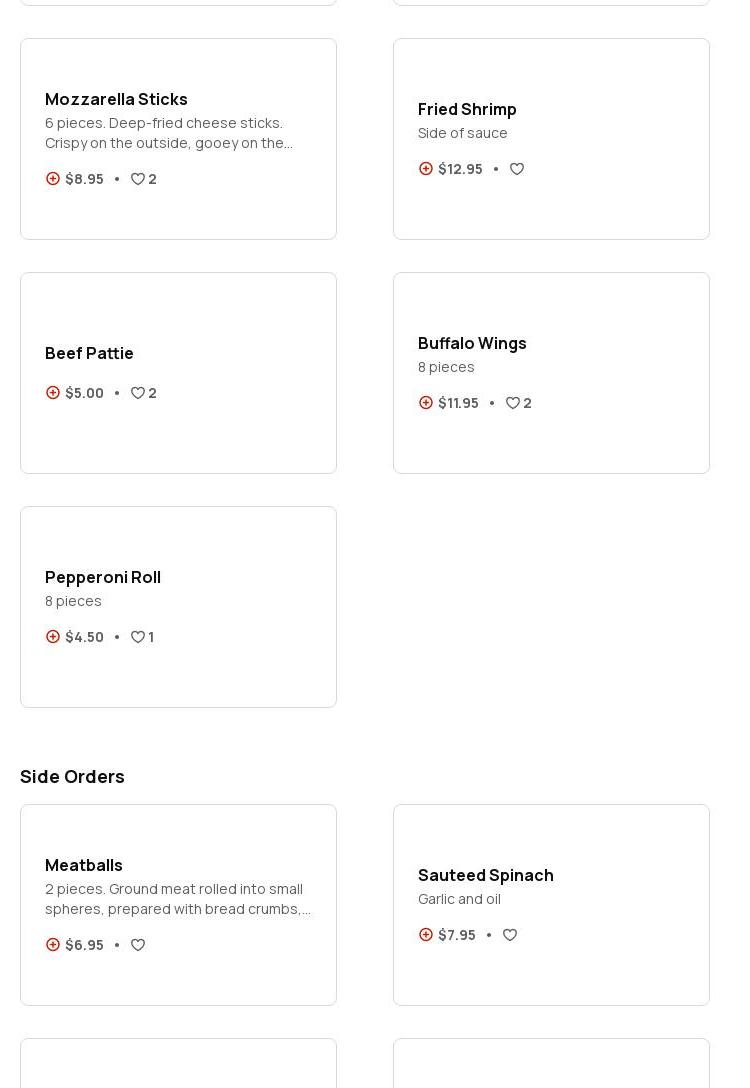The height and width of the screenshot is (1088, 750).
Task: Like the Sauteed Spinach item
Action: pyautogui.click(x=510, y=935)
